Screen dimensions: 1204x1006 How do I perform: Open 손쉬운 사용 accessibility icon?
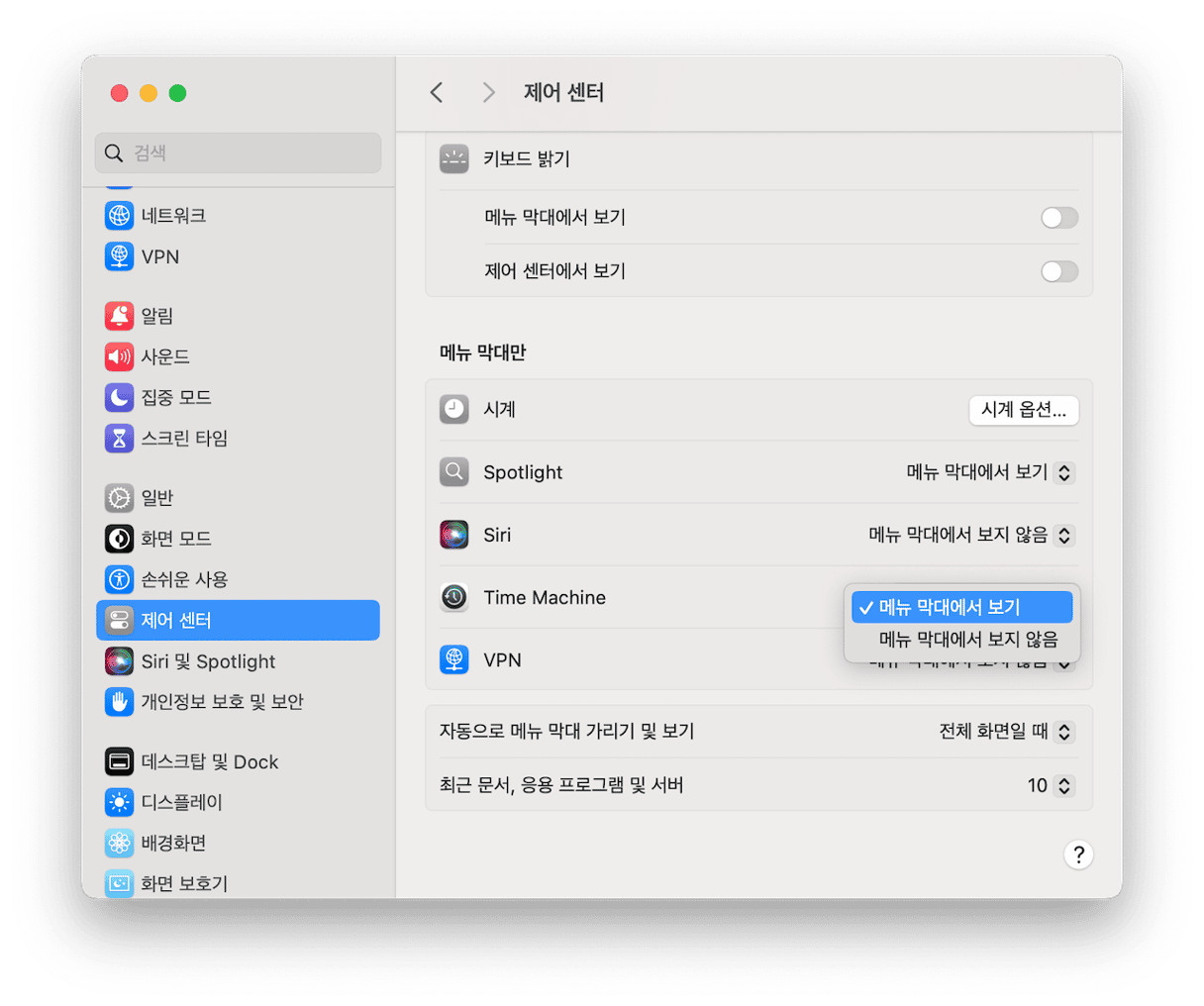[x=119, y=579]
